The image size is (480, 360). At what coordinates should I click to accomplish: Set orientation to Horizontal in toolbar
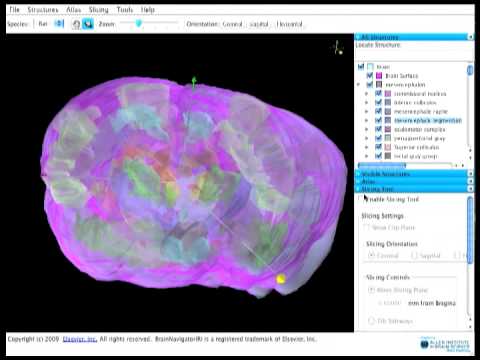tap(289, 24)
